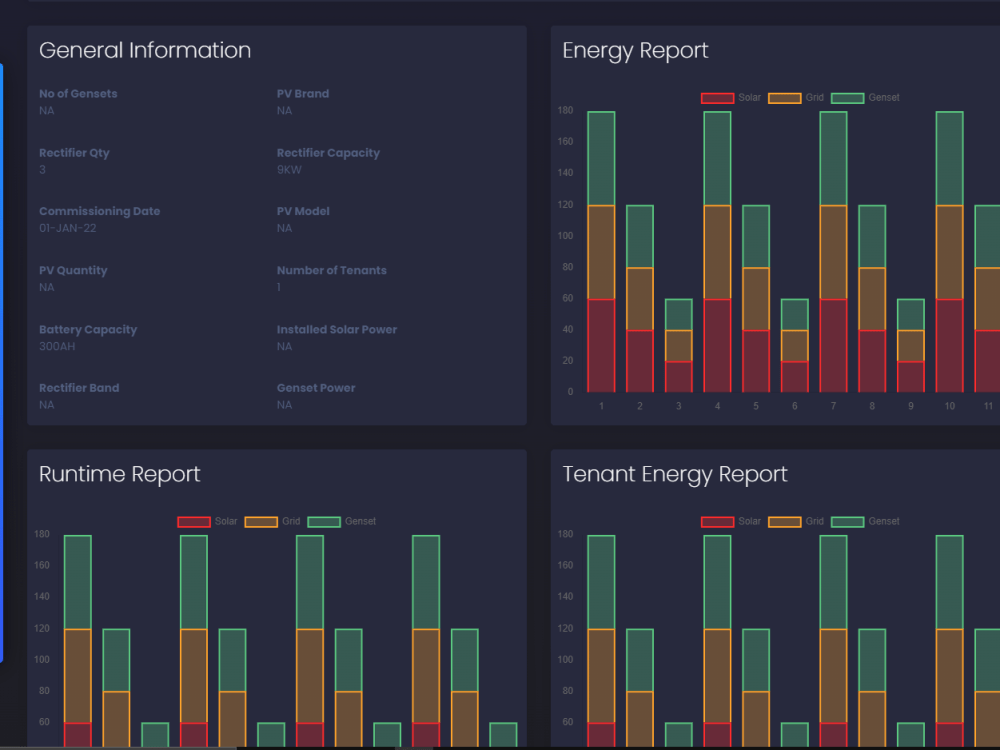Click the Battery Capacity 300AH field

[58, 346]
